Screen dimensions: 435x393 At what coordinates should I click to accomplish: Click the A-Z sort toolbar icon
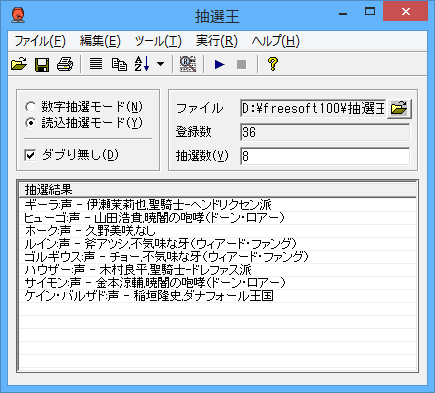click(142, 64)
